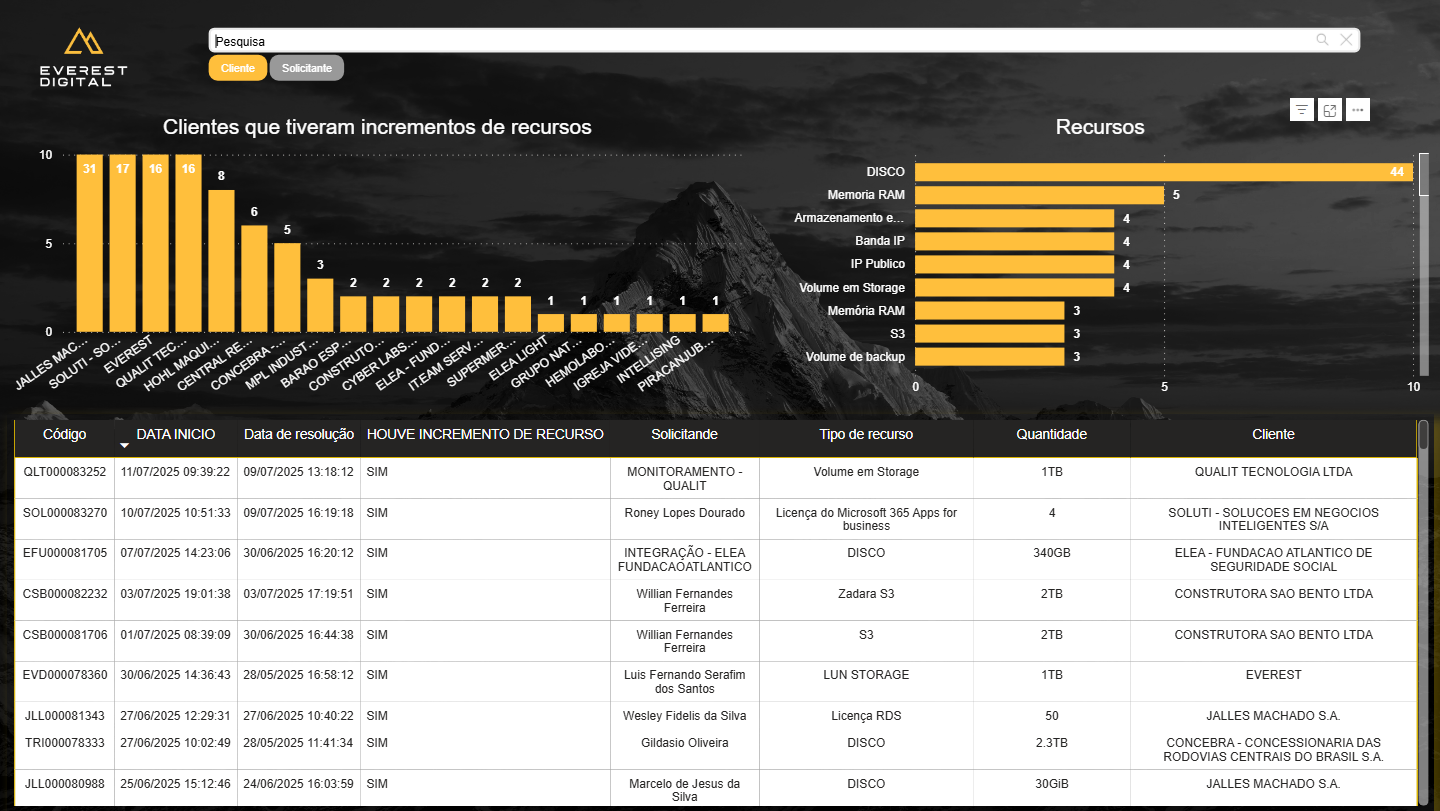Select the JALLES MAC... bar labeled 31

(90, 243)
